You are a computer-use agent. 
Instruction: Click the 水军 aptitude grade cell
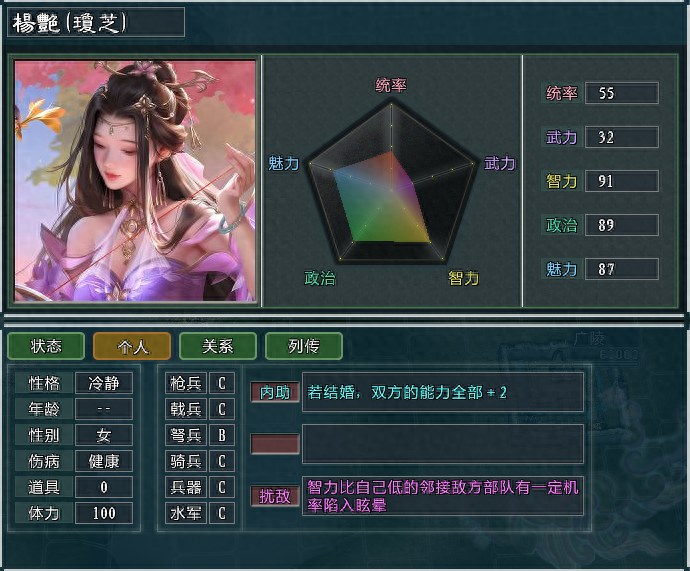222,513
